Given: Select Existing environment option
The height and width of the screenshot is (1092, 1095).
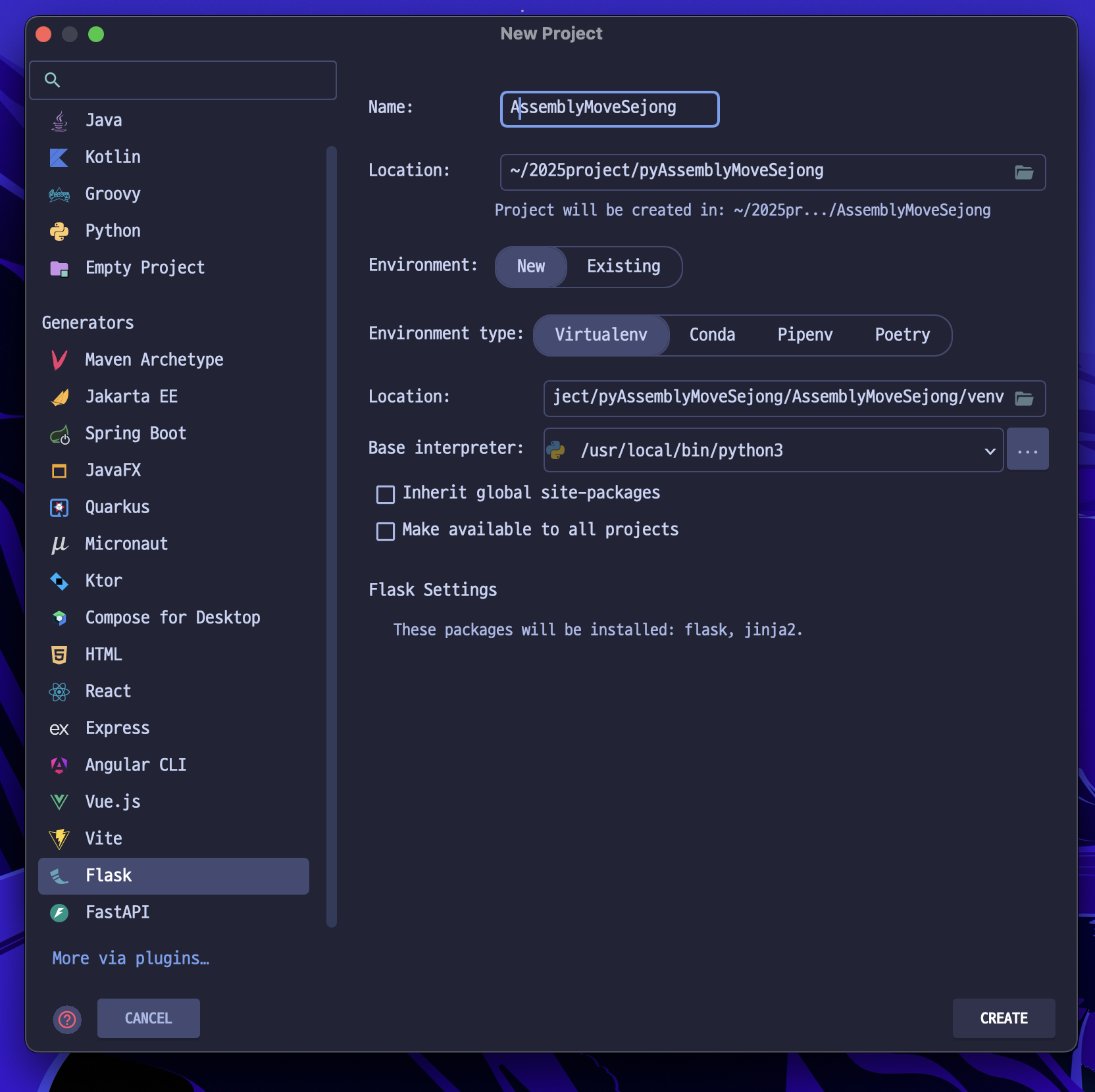Looking at the screenshot, I should point(624,266).
